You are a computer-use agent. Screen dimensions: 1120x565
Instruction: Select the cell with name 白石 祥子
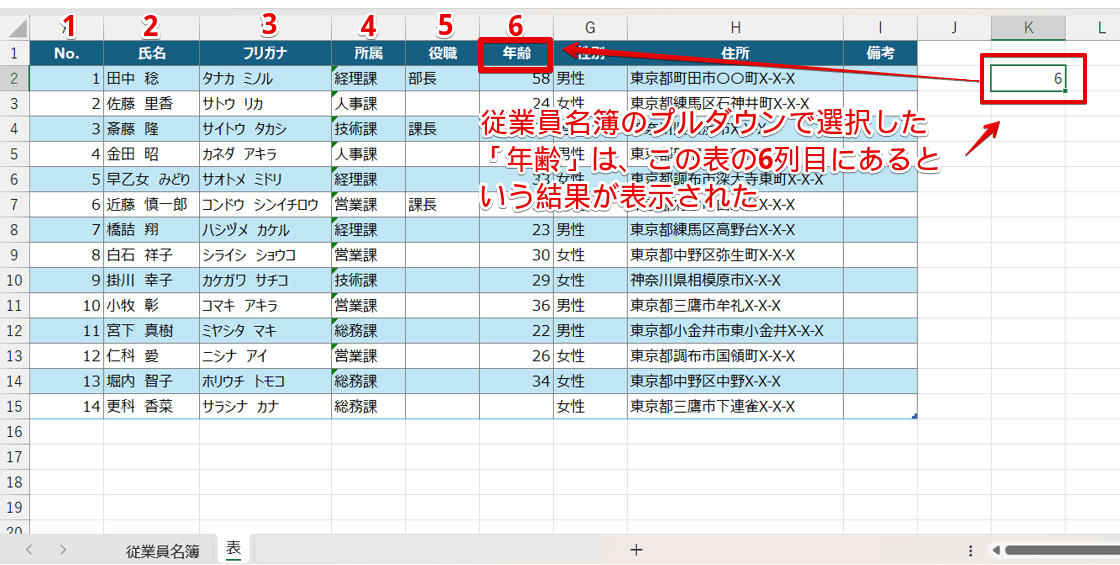click(x=151, y=255)
